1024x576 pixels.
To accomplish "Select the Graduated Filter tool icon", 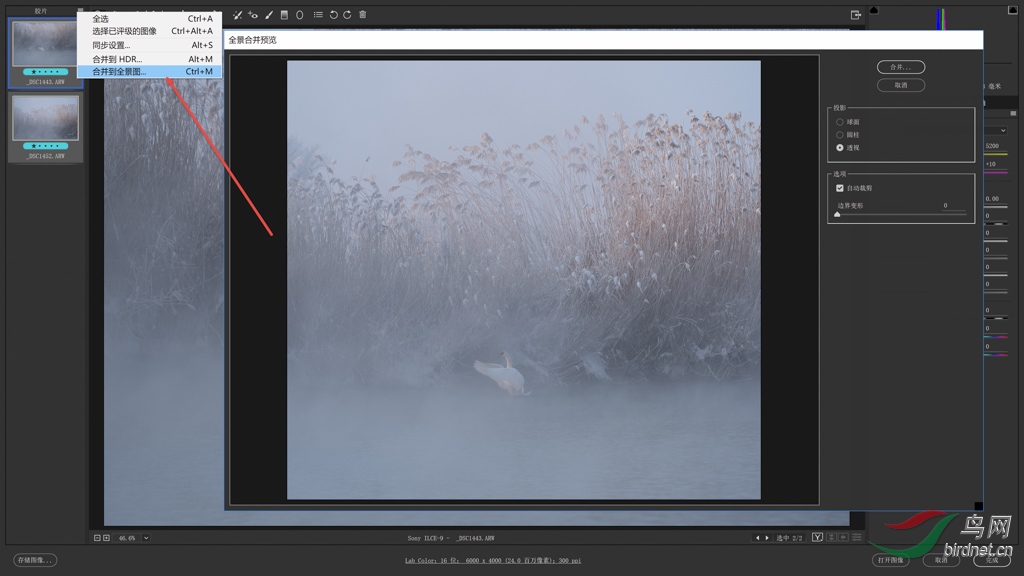I will pos(284,15).
